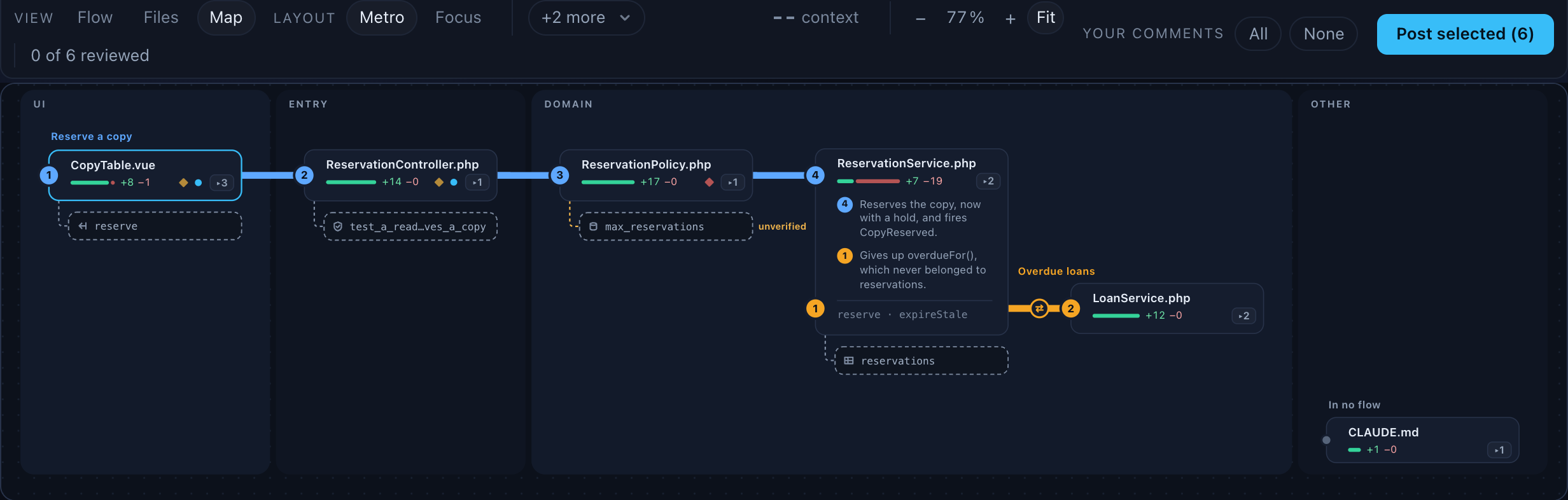Screen dimensions: 1568x500
Task: Fit the map to view
Action: point(1046,18)
